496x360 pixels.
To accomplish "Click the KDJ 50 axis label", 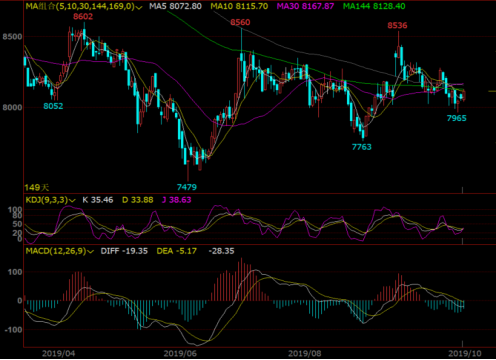I will 17,224.
